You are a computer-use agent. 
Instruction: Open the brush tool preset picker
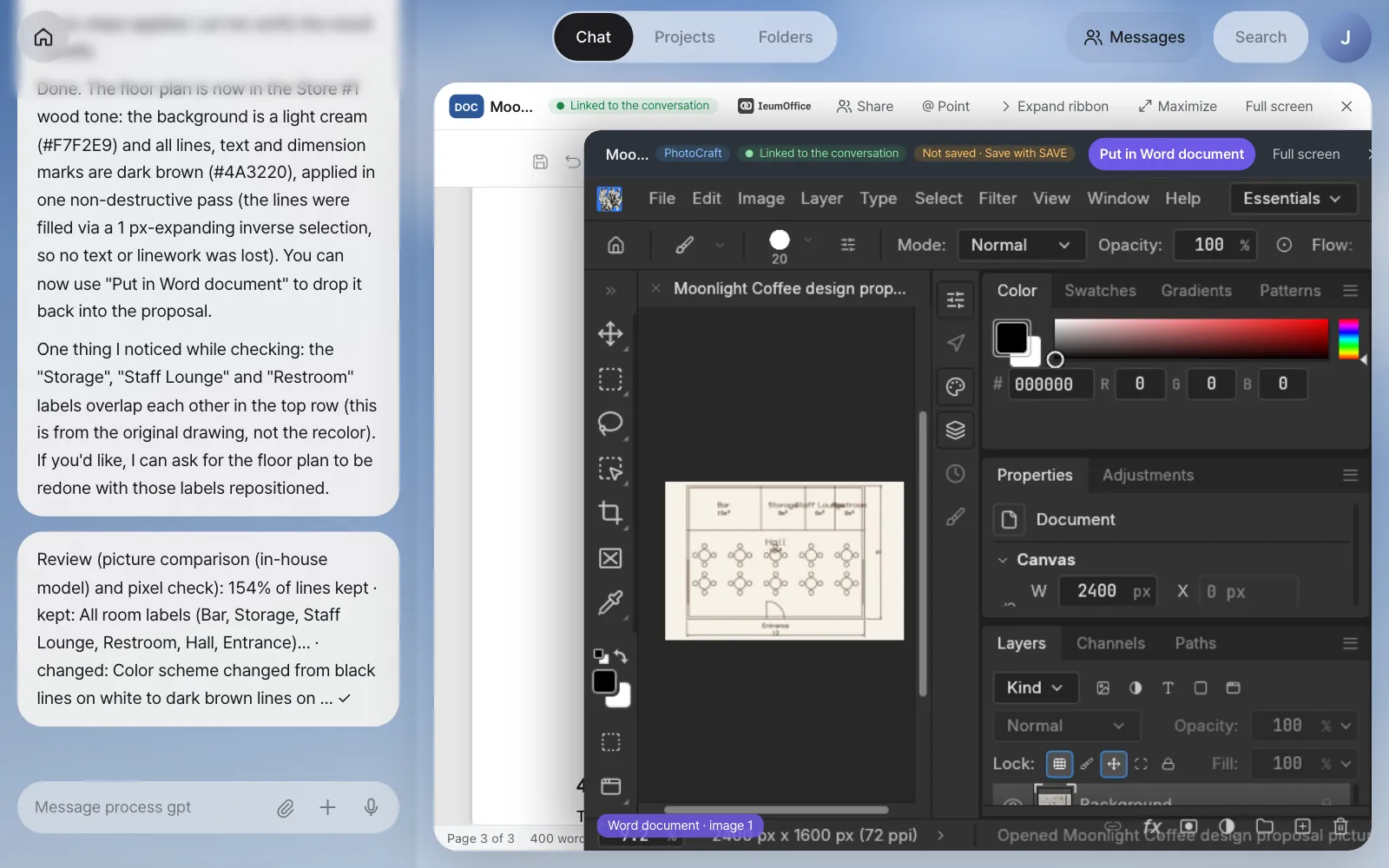click(x=720, y=245)
